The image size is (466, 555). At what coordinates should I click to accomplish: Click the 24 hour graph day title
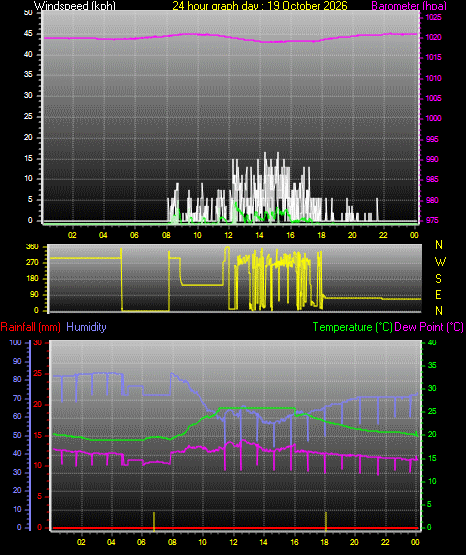click(260, 5)
